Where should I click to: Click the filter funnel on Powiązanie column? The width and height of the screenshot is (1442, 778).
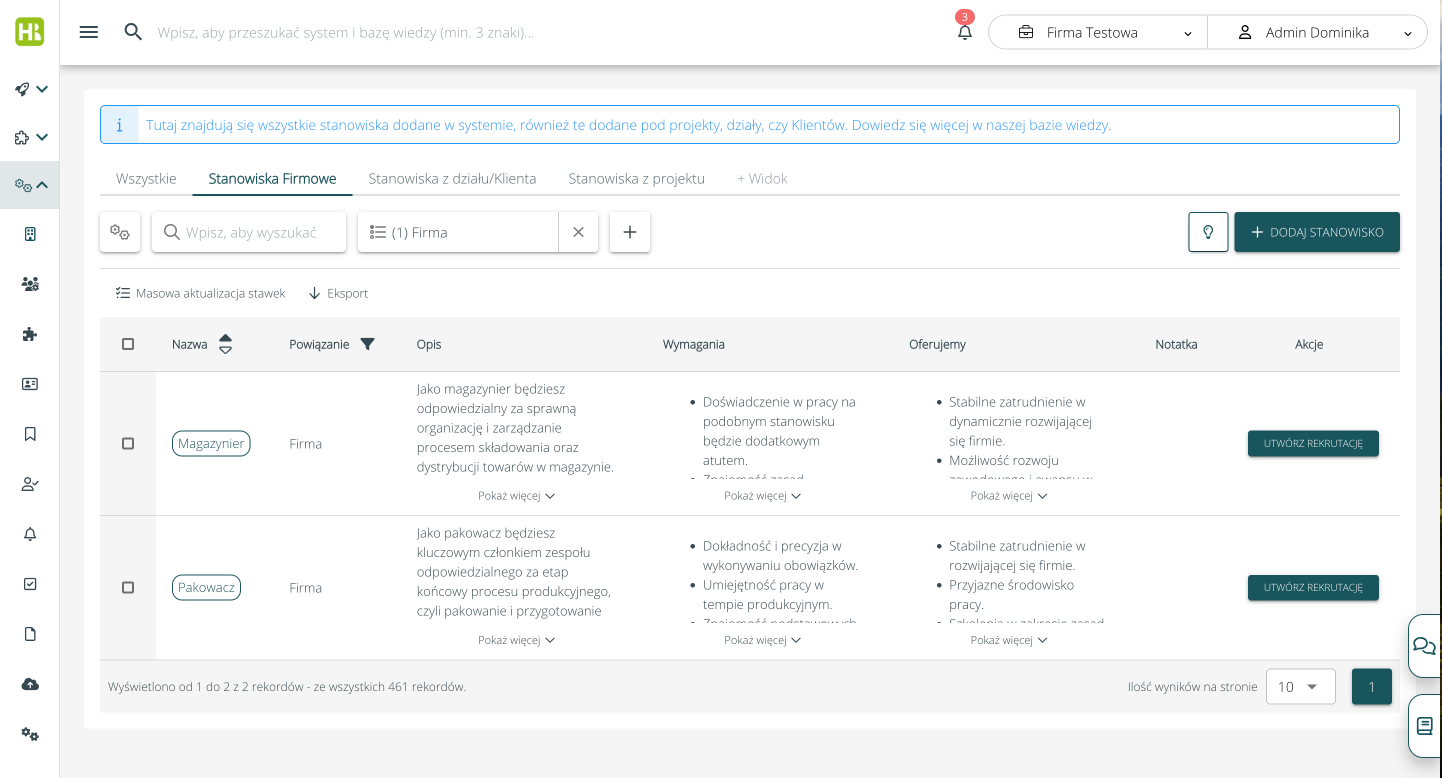[x=367, y=344]
